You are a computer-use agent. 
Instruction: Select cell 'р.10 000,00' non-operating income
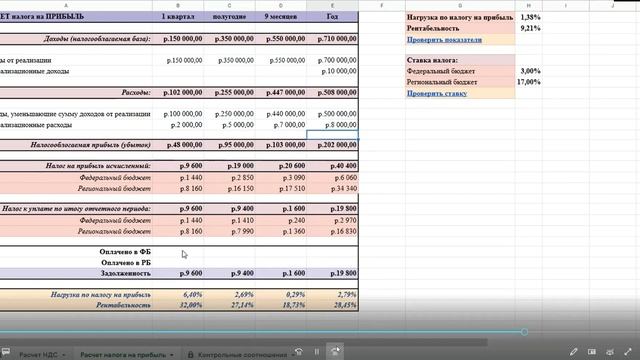[x=332, y=71]
